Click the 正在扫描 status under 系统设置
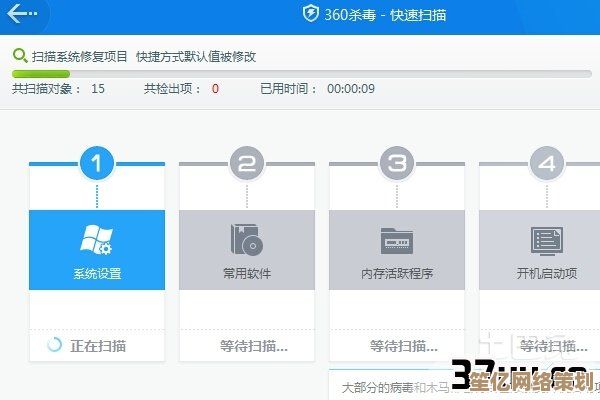 tap(98, 346)
